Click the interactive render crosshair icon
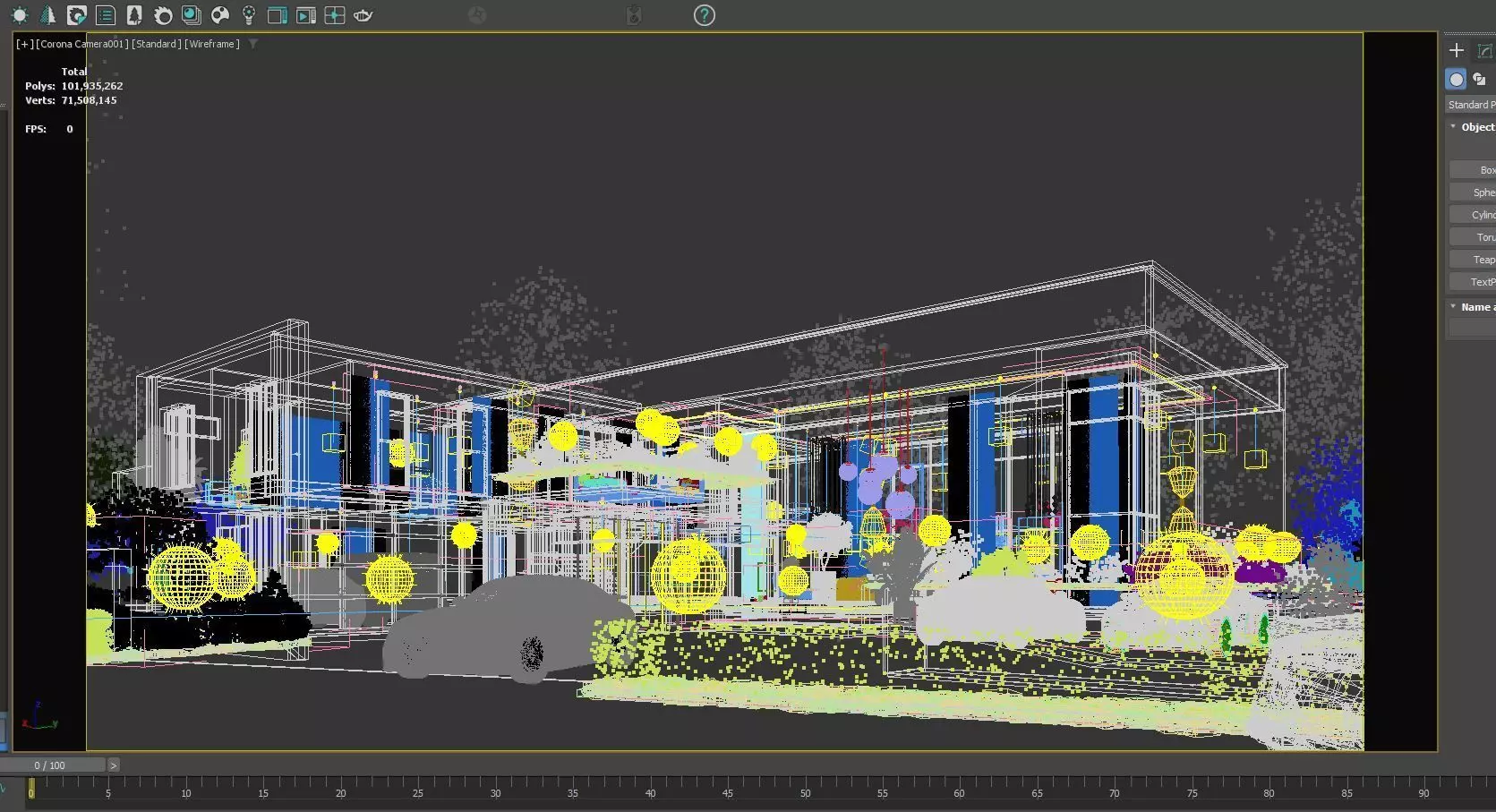This screenshot has width=1496, height=812. tap(335, 15)
